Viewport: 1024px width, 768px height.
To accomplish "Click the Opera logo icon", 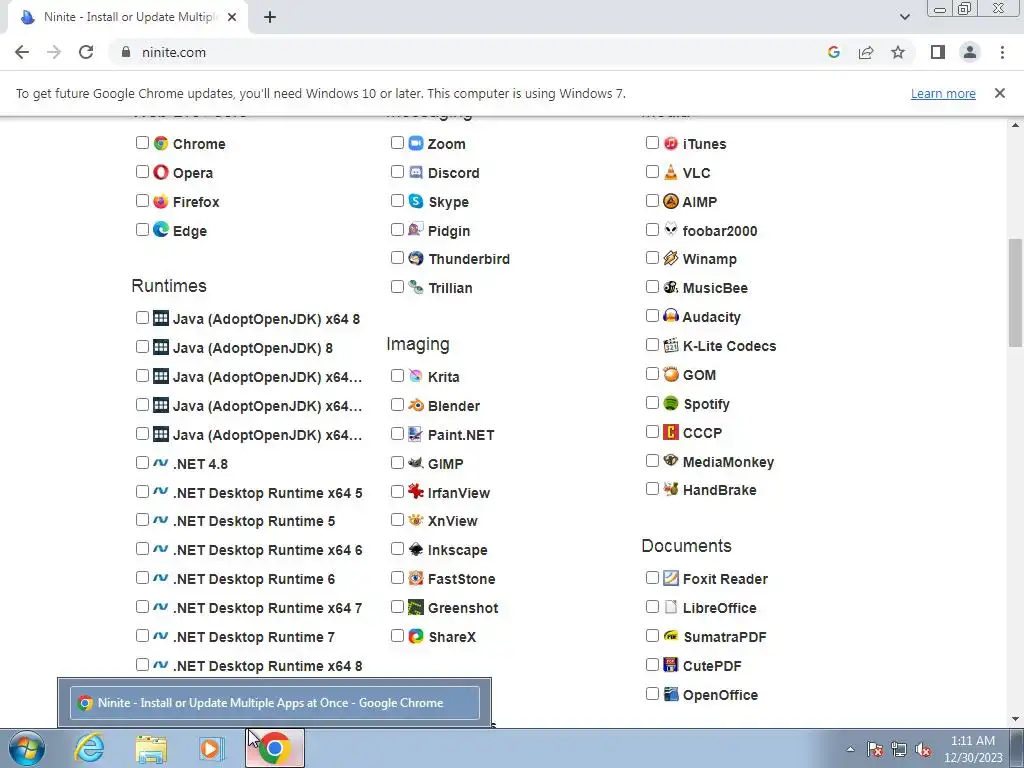I will [161, 172].
